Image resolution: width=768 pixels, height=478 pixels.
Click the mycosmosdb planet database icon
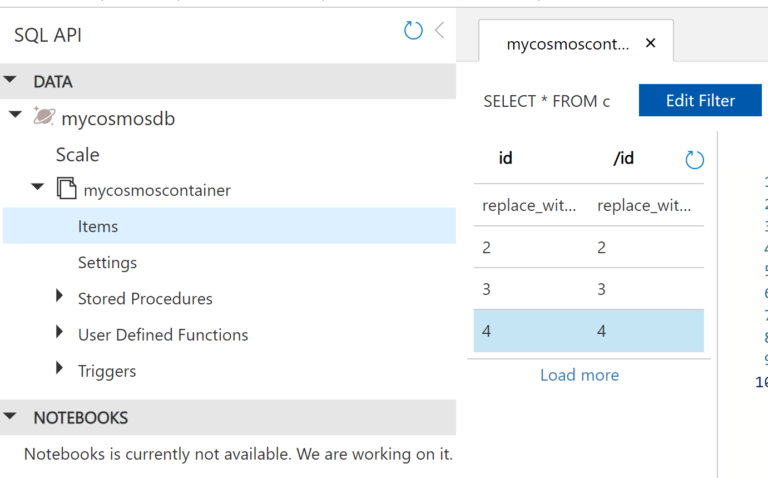pos(44,117)
